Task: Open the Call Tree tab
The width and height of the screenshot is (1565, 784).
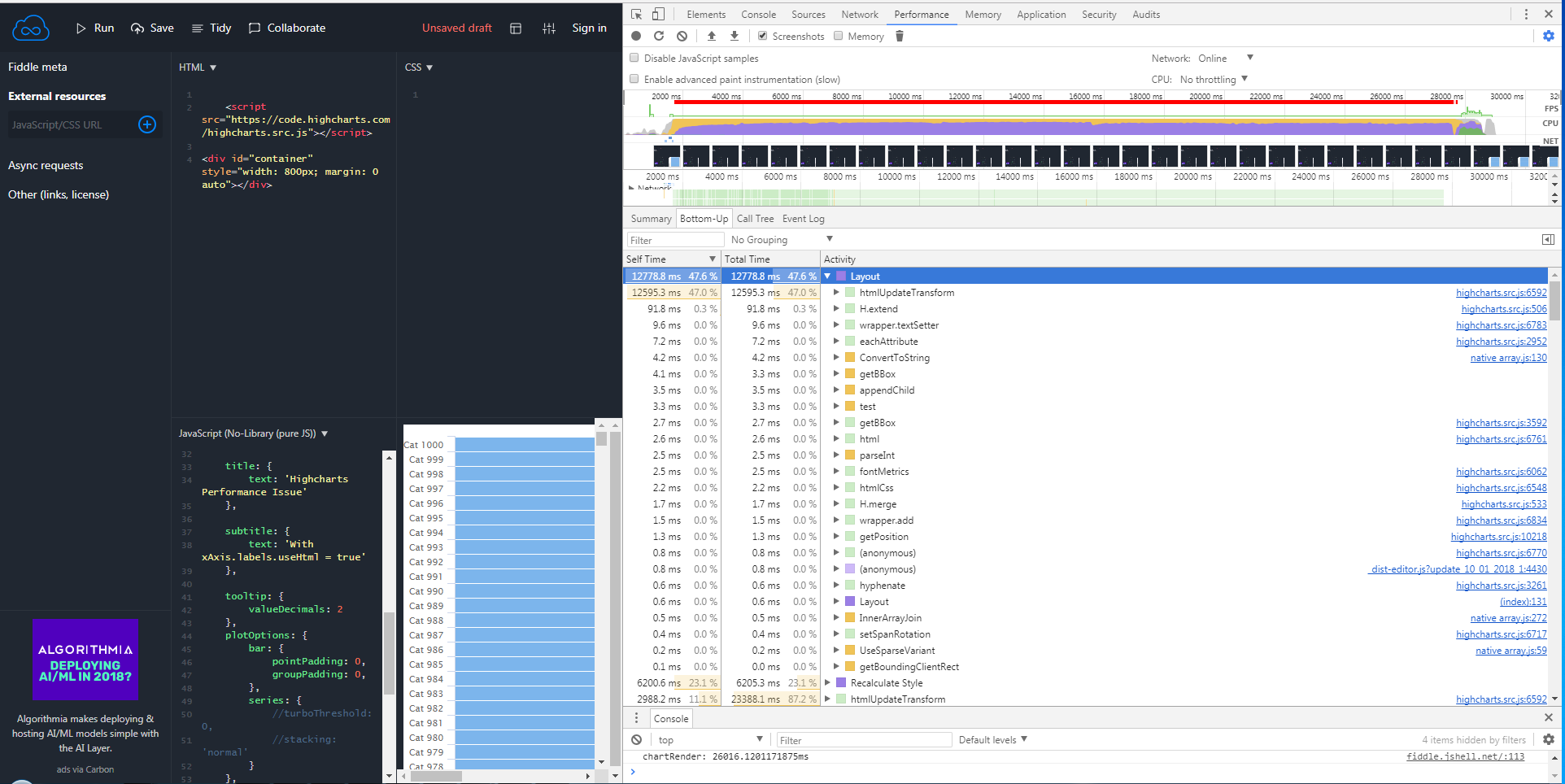Action: [756, 218]
